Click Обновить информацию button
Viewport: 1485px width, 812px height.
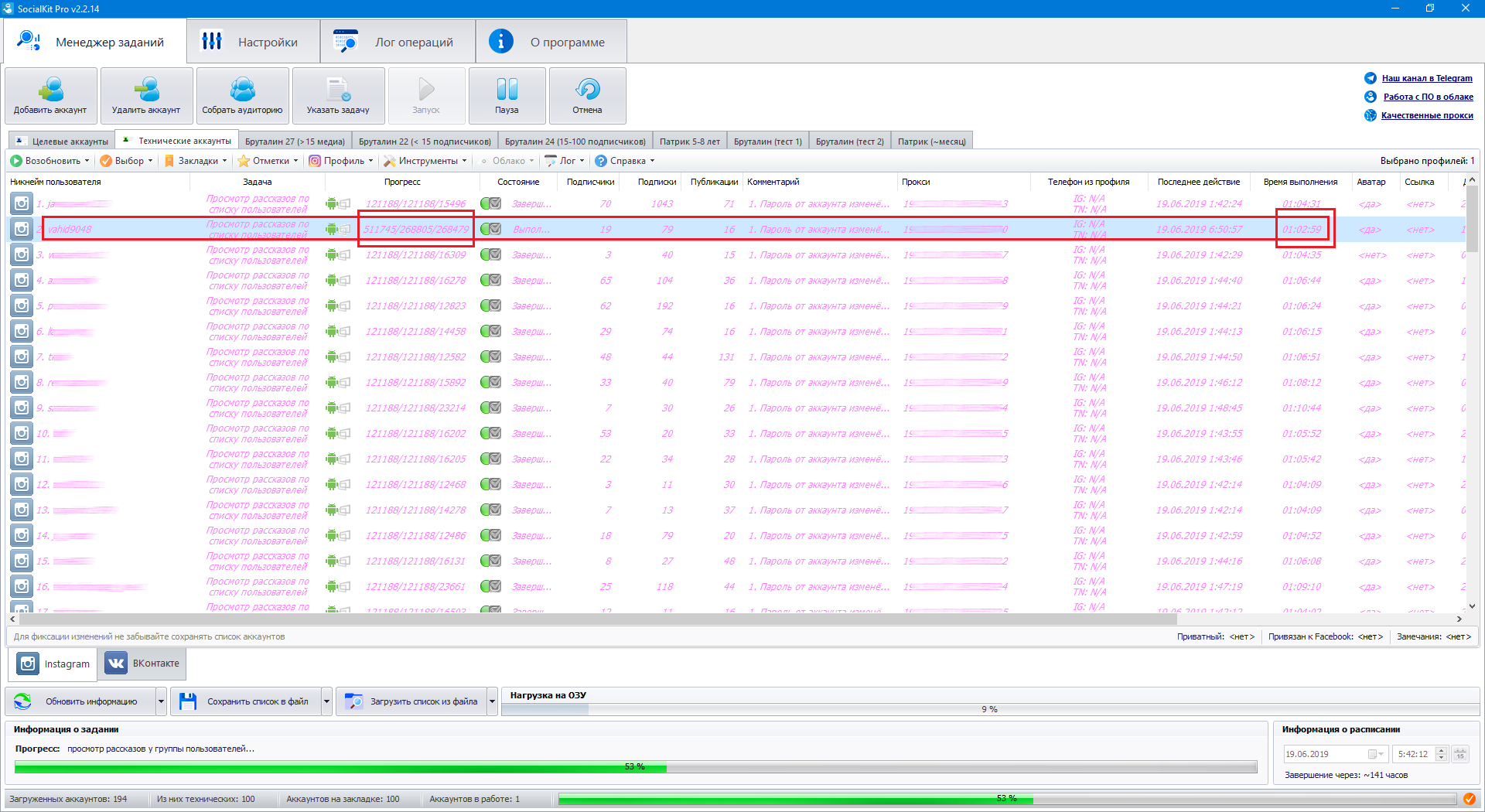point(80,701)
